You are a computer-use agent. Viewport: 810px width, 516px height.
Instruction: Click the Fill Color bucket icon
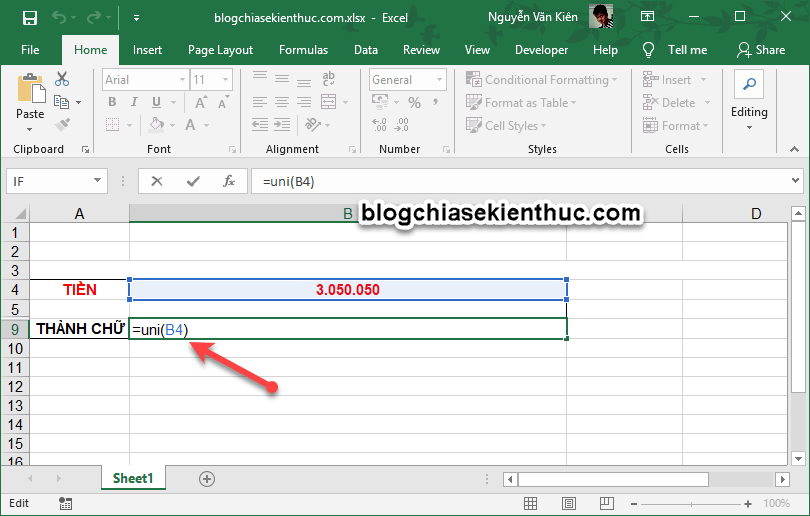click(156, 124)
